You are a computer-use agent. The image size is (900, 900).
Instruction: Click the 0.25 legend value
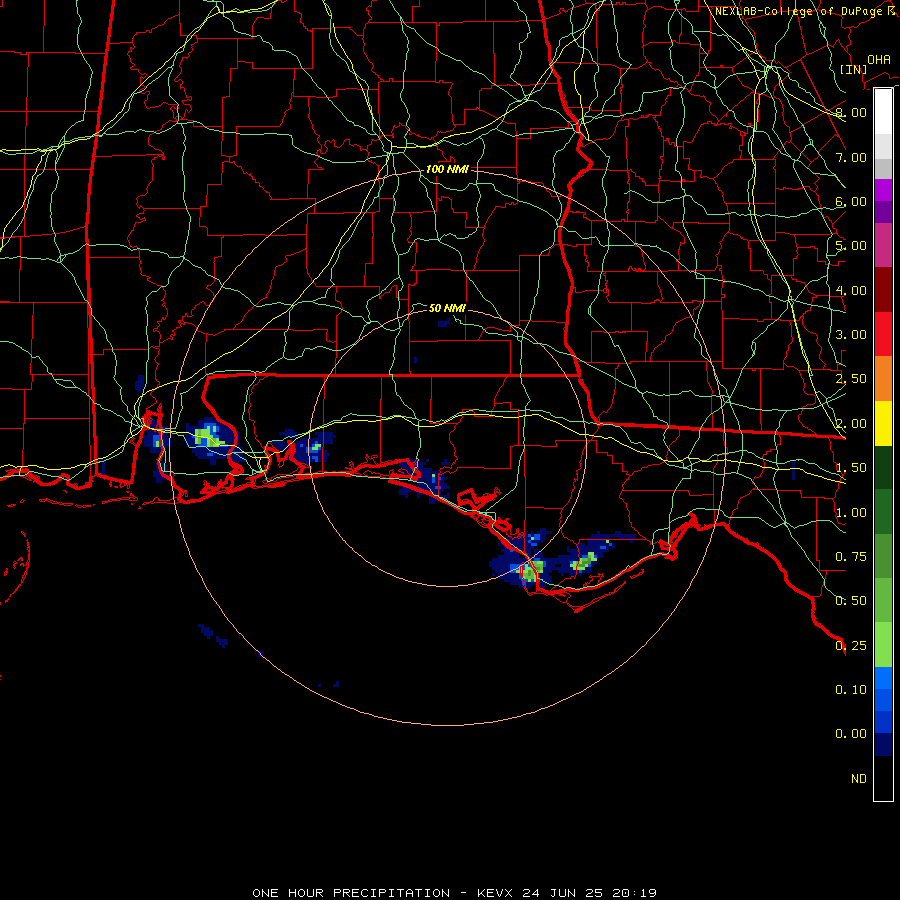(851, 646)
